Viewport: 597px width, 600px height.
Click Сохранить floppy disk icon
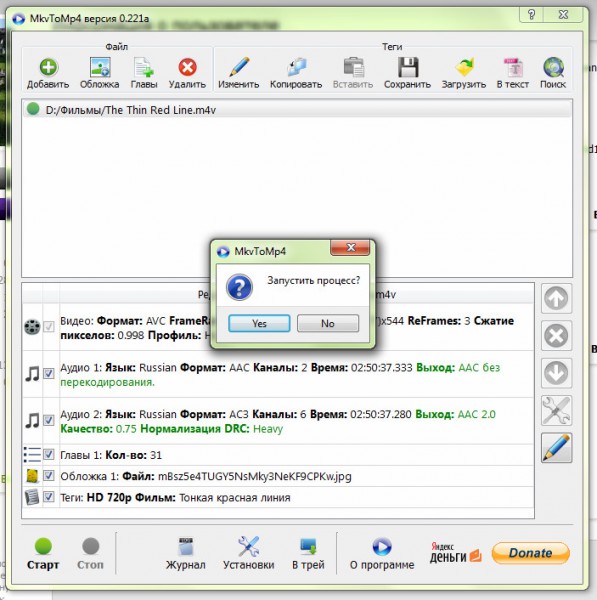pyautogui.click(x=408, y=67)
